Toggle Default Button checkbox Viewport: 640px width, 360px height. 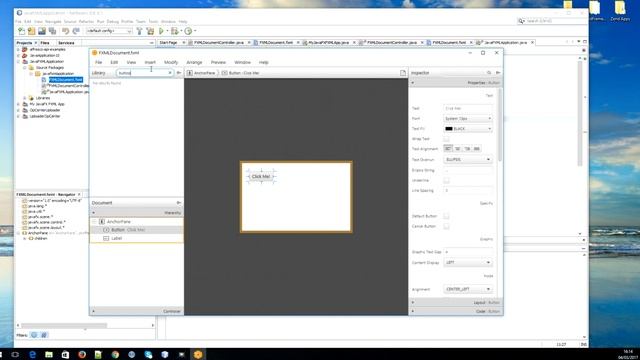[x=446, y=216]
